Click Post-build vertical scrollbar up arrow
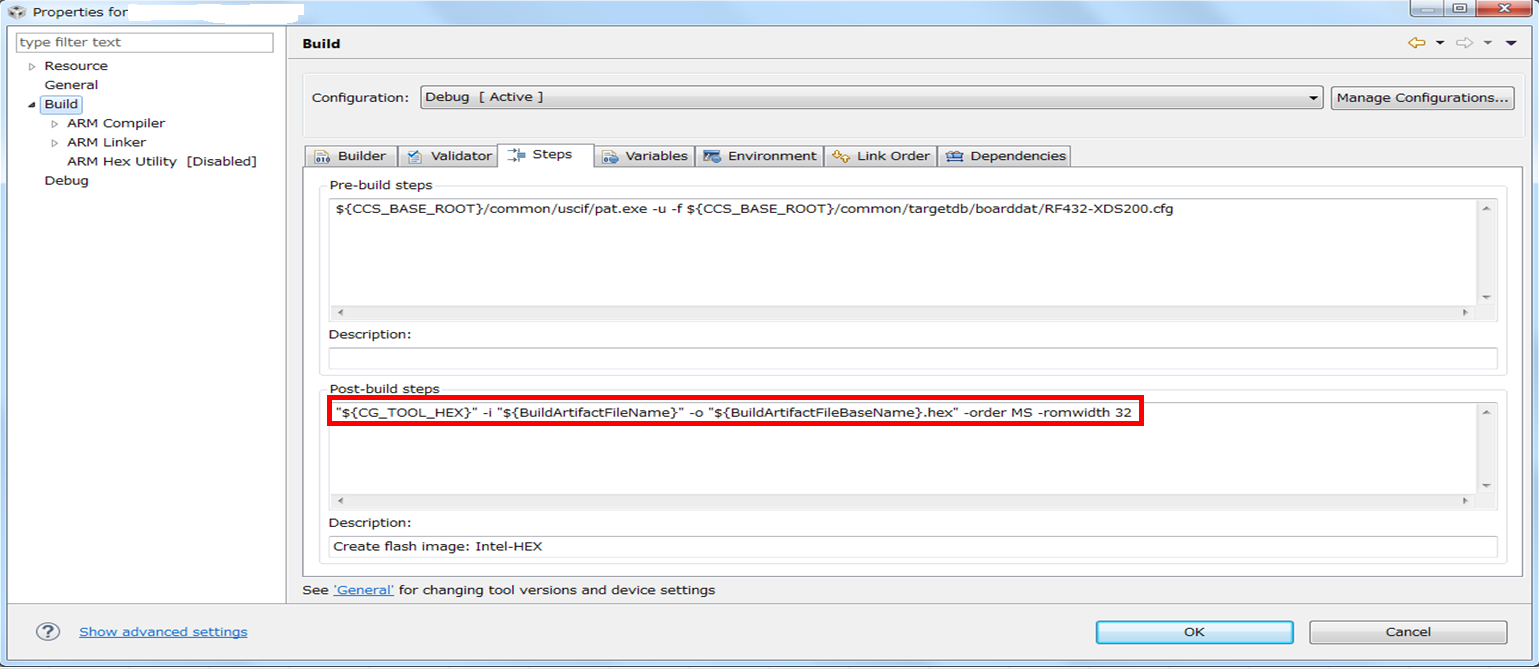1539x669 pixels. coord(1487,412)
